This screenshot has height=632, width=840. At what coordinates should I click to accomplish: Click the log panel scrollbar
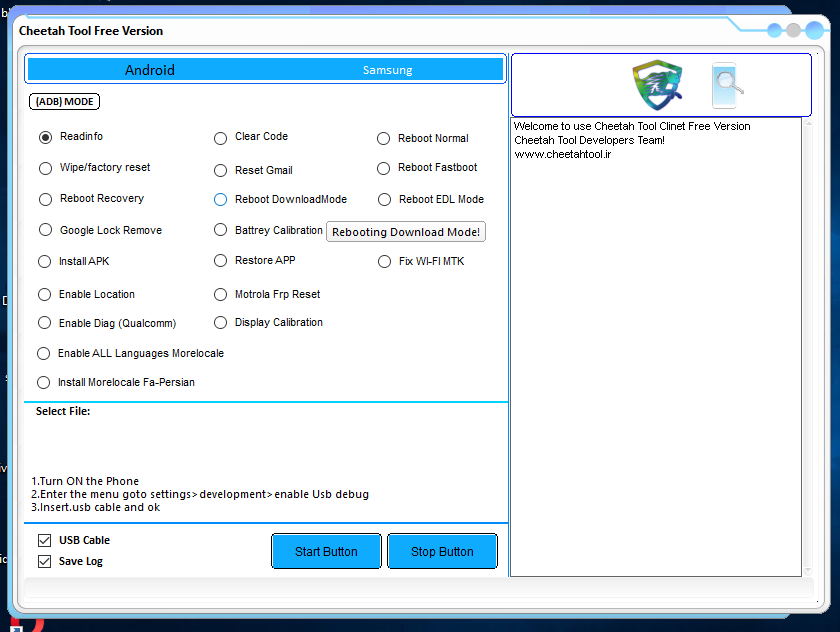click(808, 347)
